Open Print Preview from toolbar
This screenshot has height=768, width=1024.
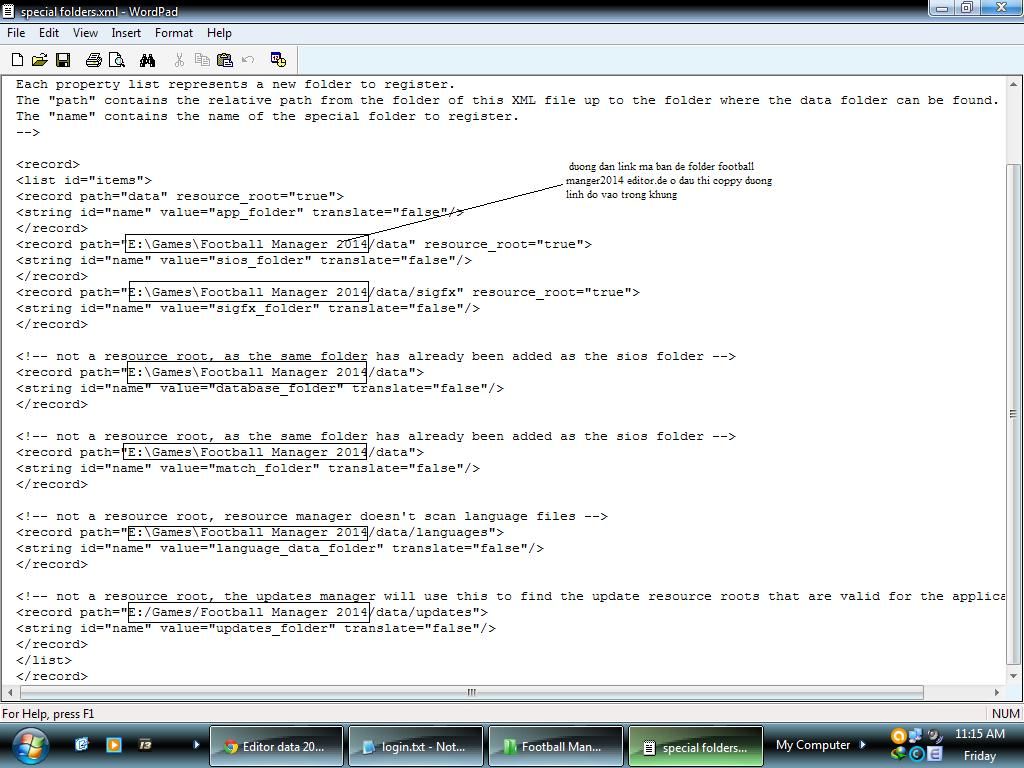[117, 60]
